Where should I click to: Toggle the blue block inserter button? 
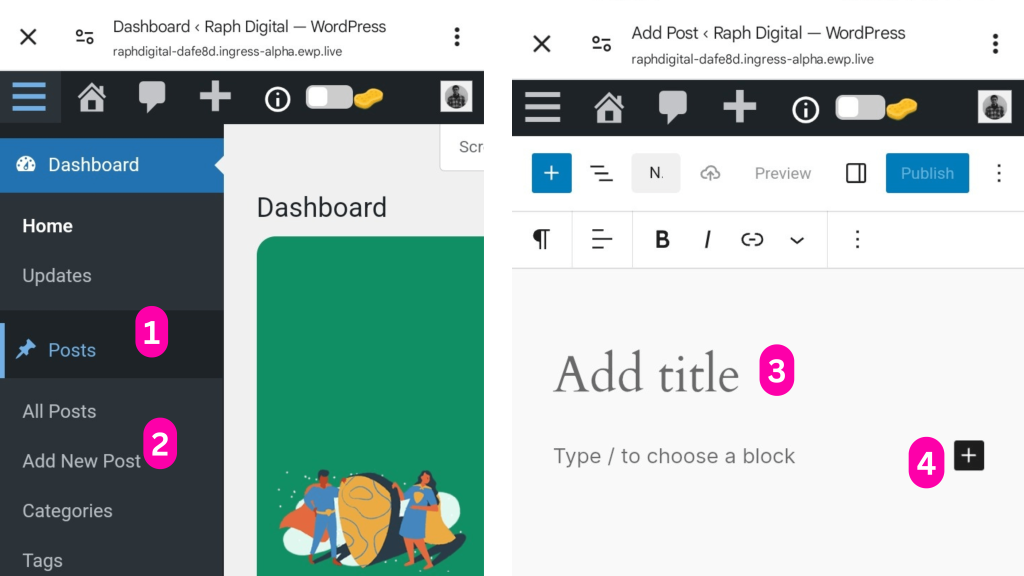coord(551,173)
